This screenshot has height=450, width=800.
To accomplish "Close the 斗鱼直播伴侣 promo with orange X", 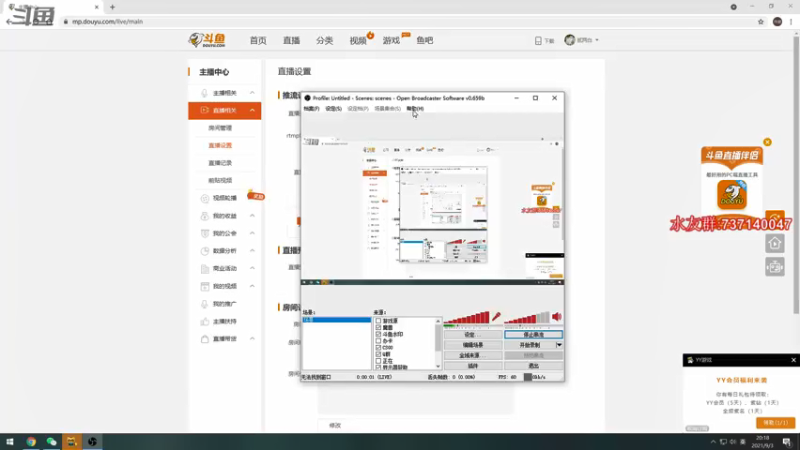I will tap(767, 142).
